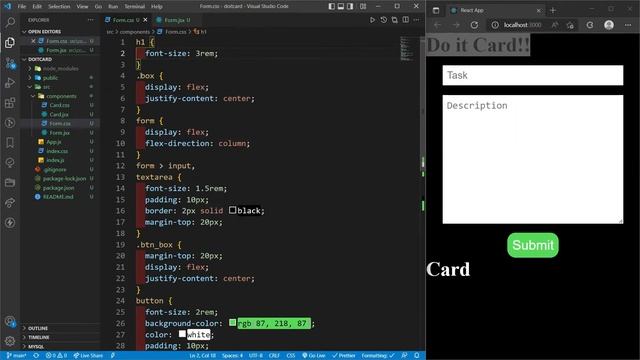
Task: Open a new tab in Edge
Action: tap(553, 10)
